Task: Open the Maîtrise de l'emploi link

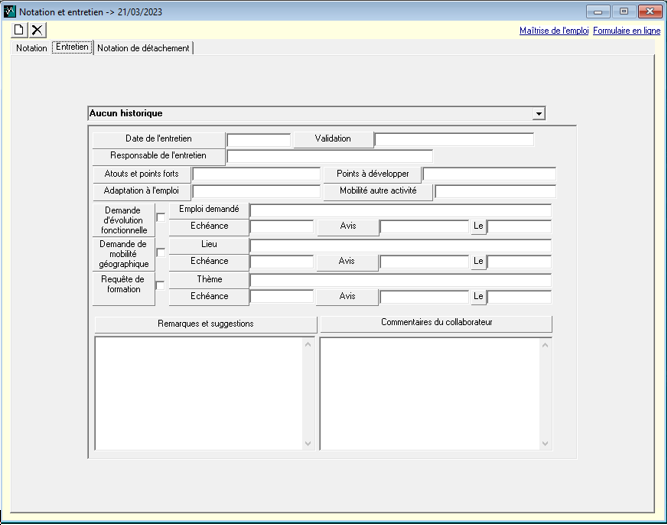Action: point(553,31)
